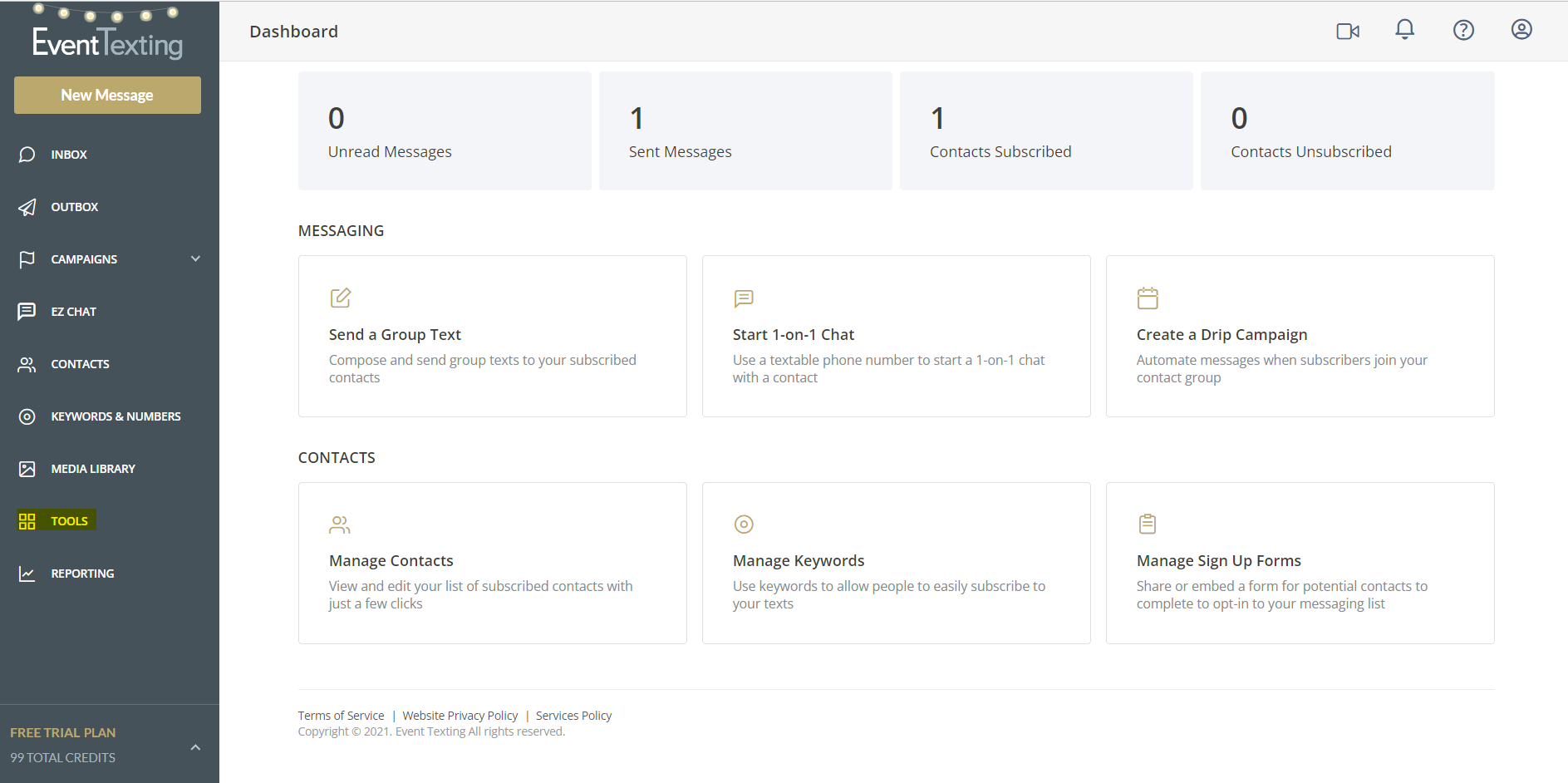Click the FREE TRIAL PLAN label
The image size is (1568, 783).
(63, 732)
